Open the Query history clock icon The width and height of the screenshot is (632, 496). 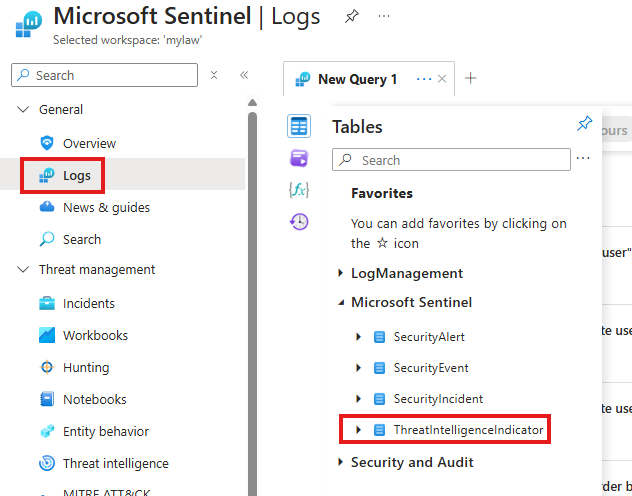(299, 222)
